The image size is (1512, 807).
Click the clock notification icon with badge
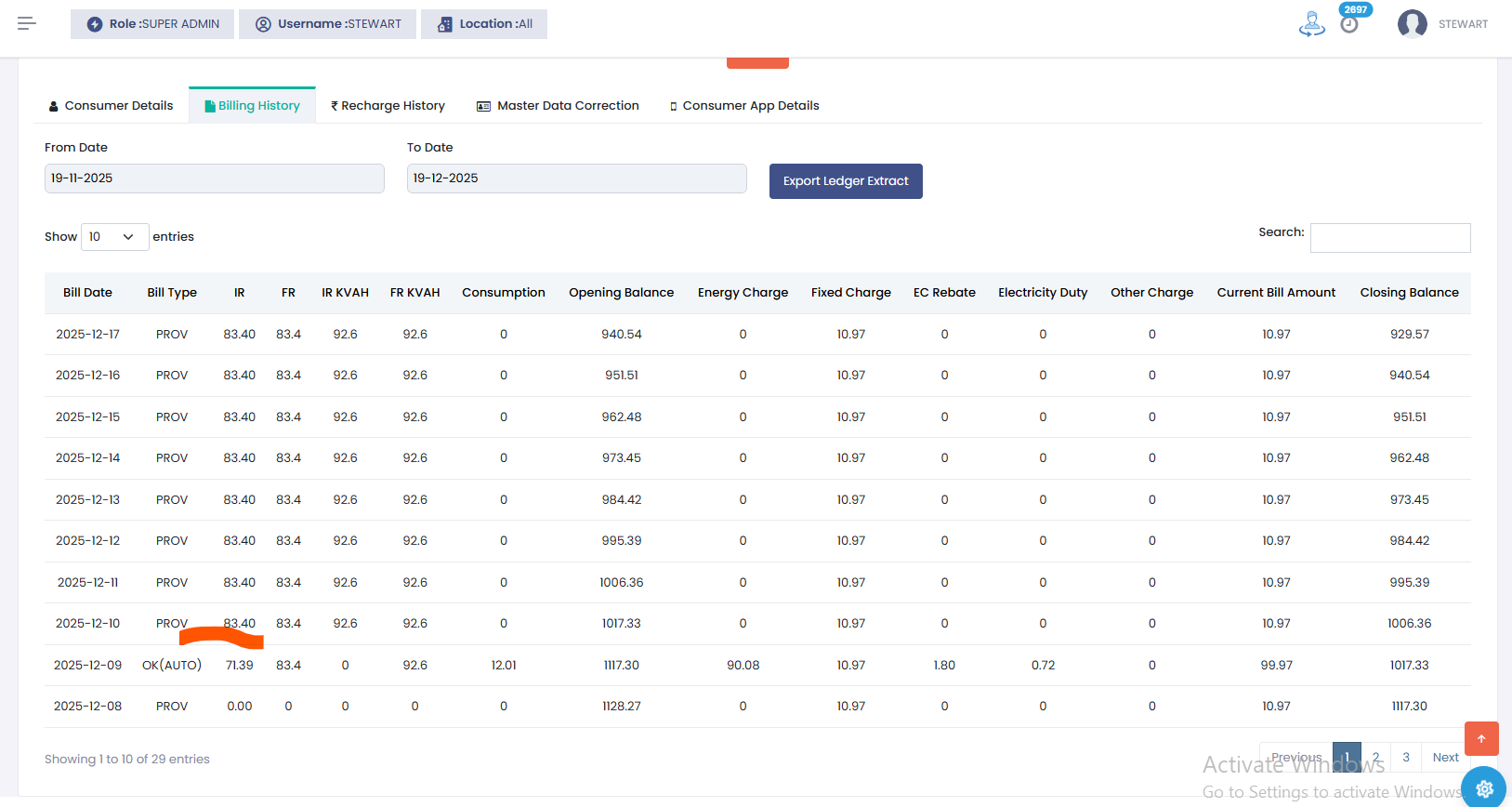click(x=1349, y=24)
